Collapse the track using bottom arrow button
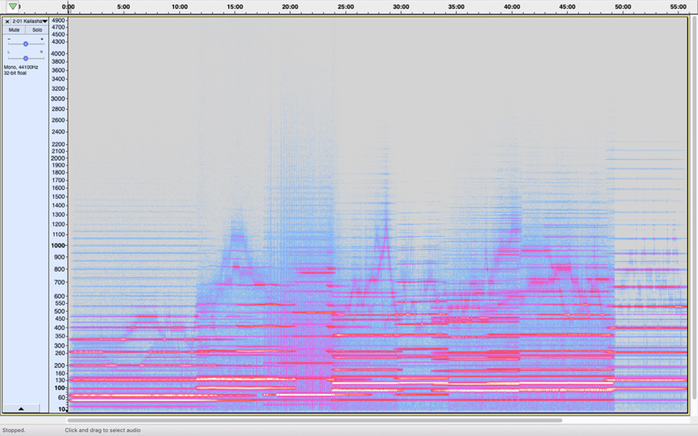Screen dimensions: 698x436 (x=22, y=408)
